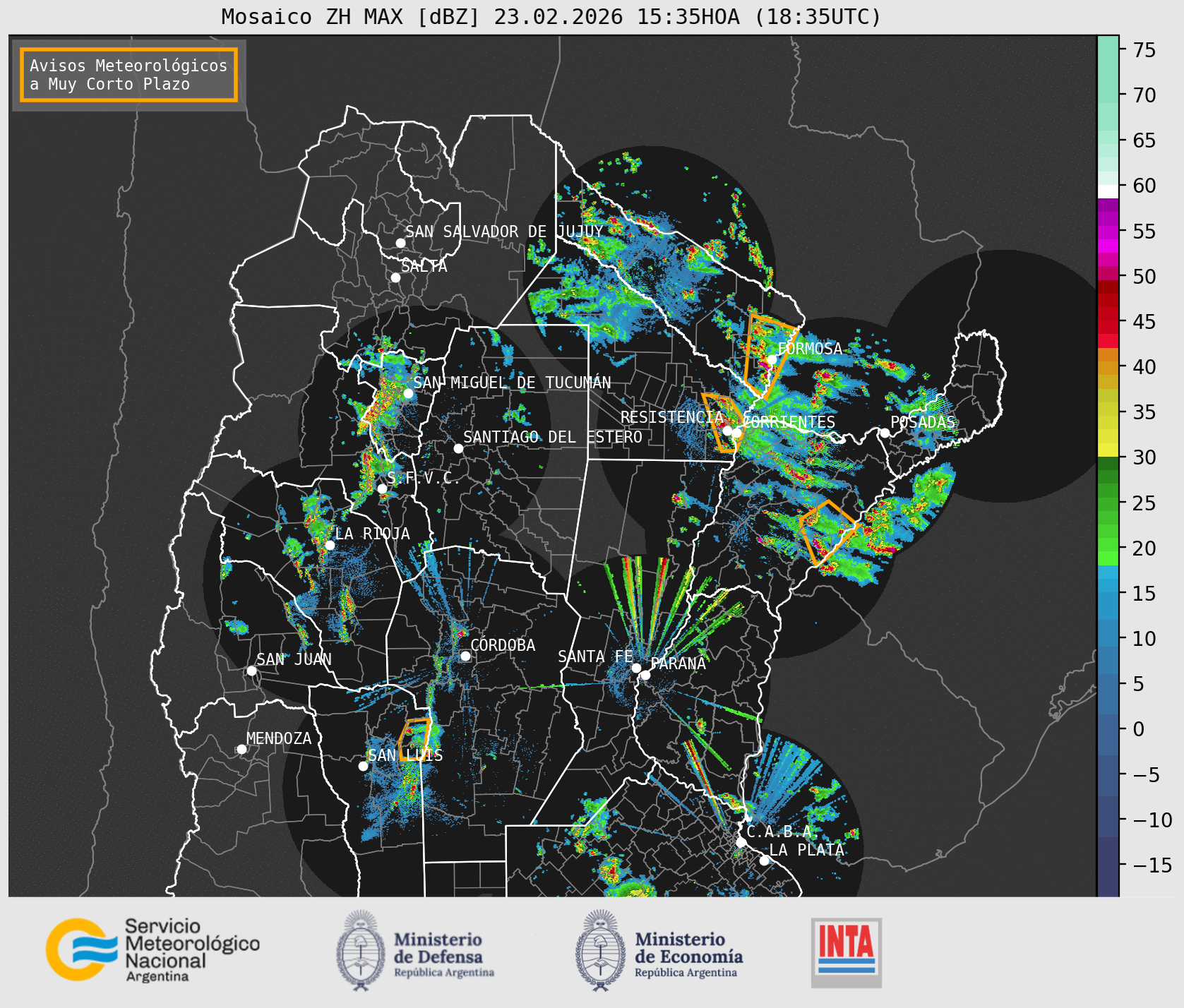1184x1008 pixels.
Task: Click the Córdoba city dot
Action: tap(465, 656)
